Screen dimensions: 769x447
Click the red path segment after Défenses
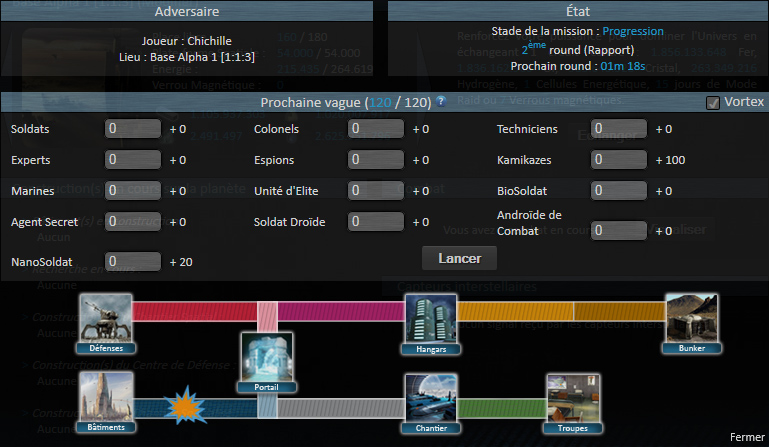(195, 311)
